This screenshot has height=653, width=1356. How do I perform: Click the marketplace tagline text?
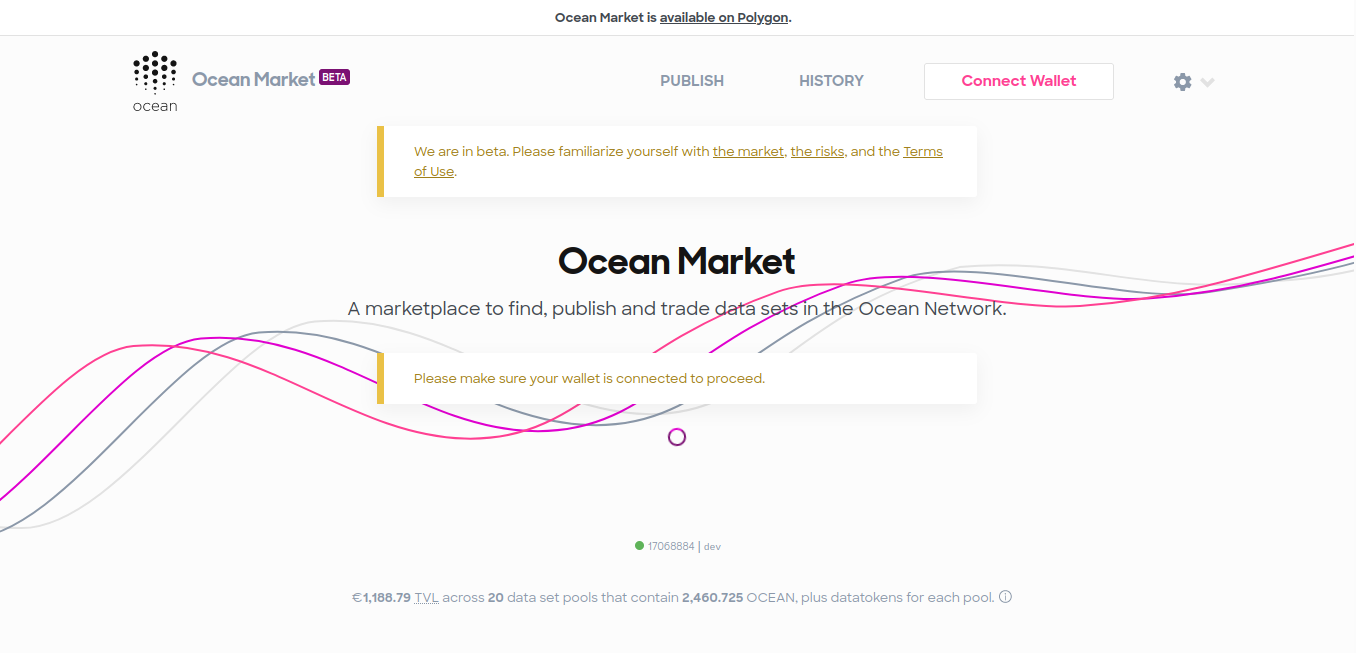[x=677, y=308]
